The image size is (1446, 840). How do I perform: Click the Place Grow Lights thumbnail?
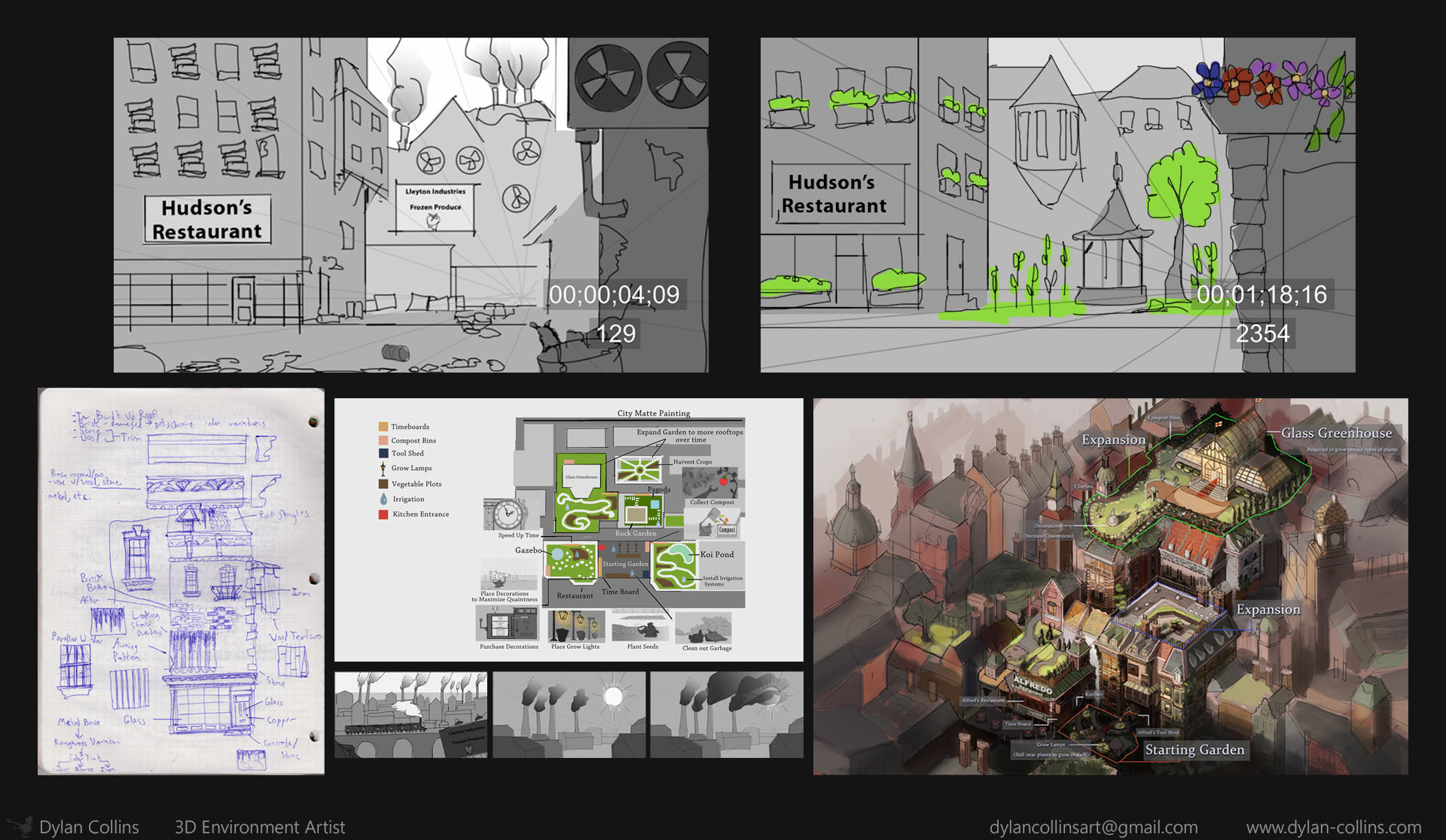tap(575, 625)
